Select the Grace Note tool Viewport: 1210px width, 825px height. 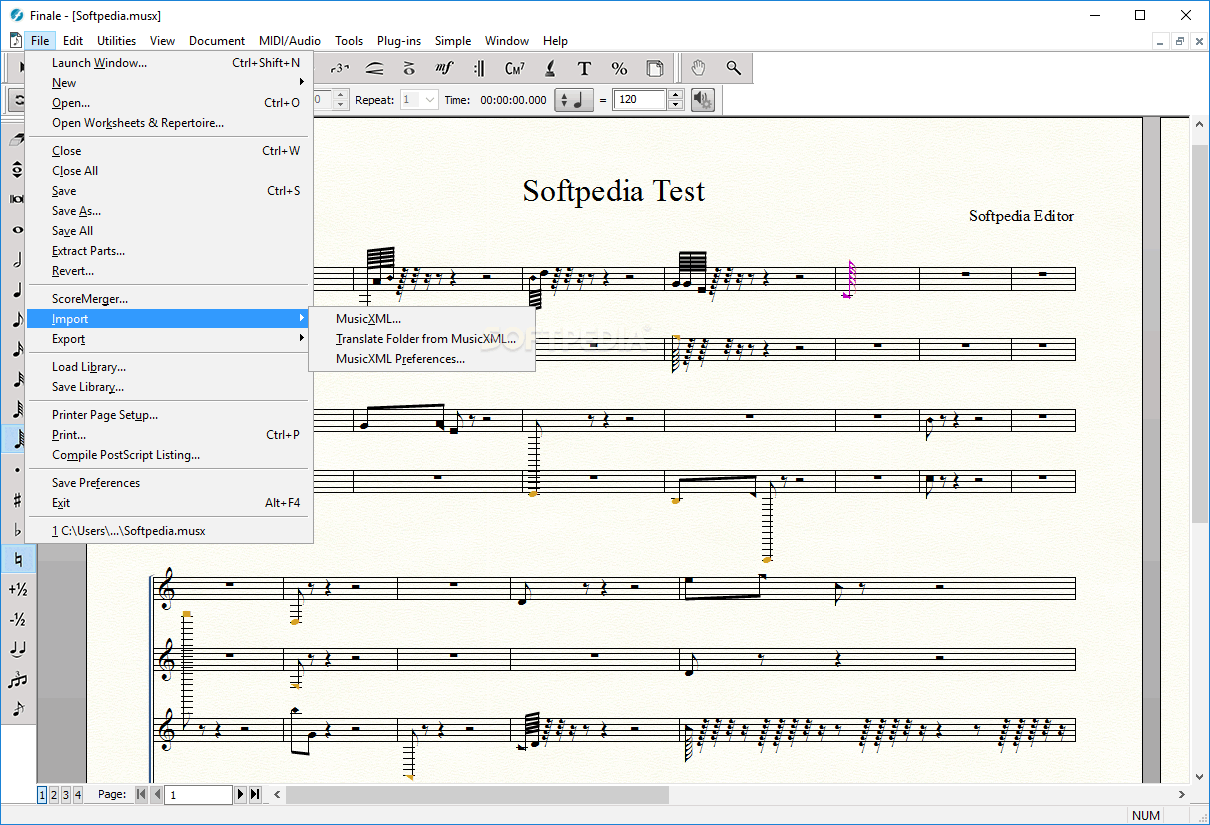click(x=17, y=709)
